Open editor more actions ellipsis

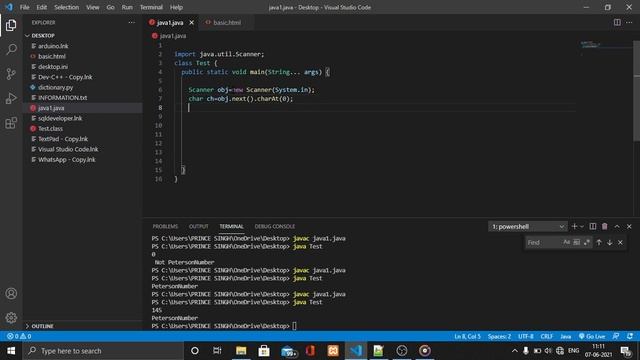point(629,22)
